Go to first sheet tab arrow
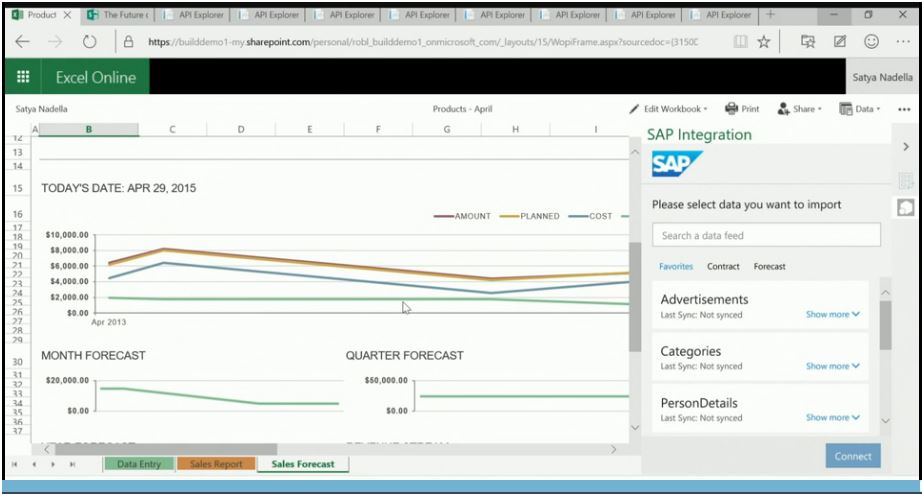Screen dimensions: 922x494 click(x=15, y=464)
